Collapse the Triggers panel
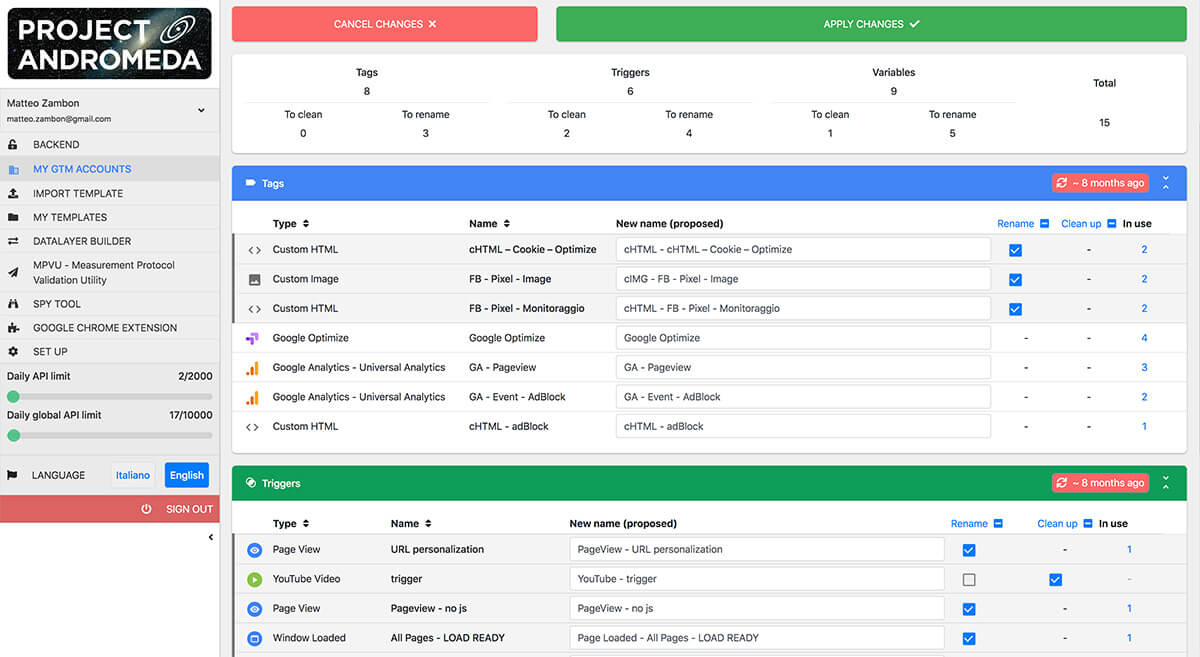The image size is (1200, 657). point(1165,483)
